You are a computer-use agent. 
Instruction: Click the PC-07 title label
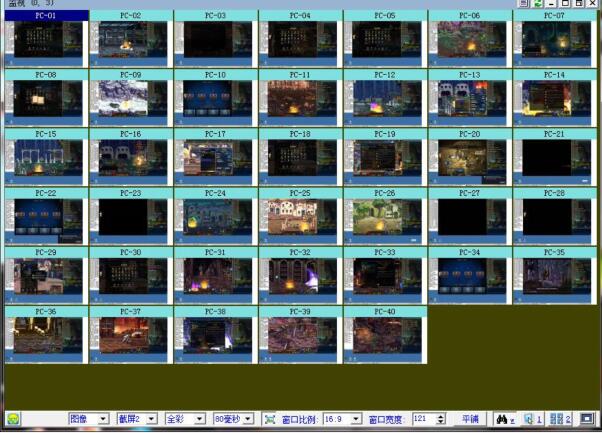click(x=554, y=15)
